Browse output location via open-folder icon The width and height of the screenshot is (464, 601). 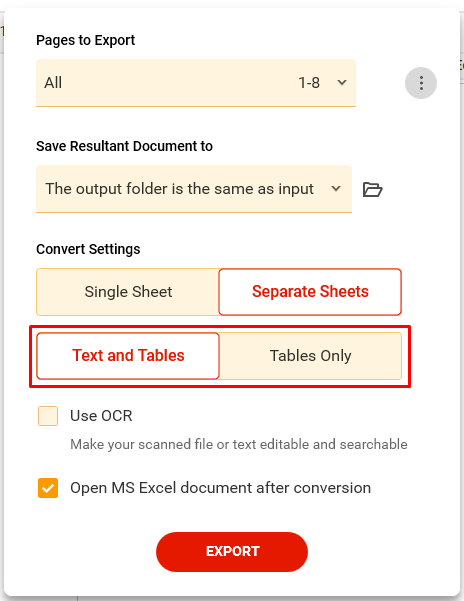coord(372,189)
